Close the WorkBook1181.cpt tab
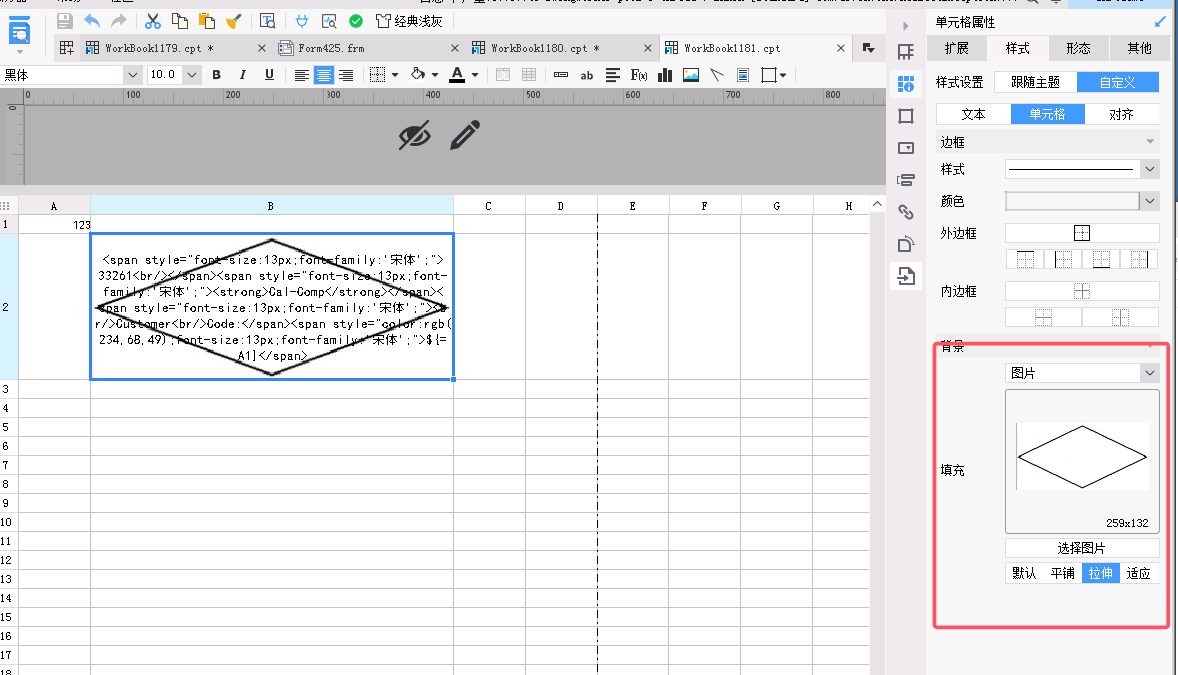This screenshot has height=675, width=1178. [x=841, y=48]
